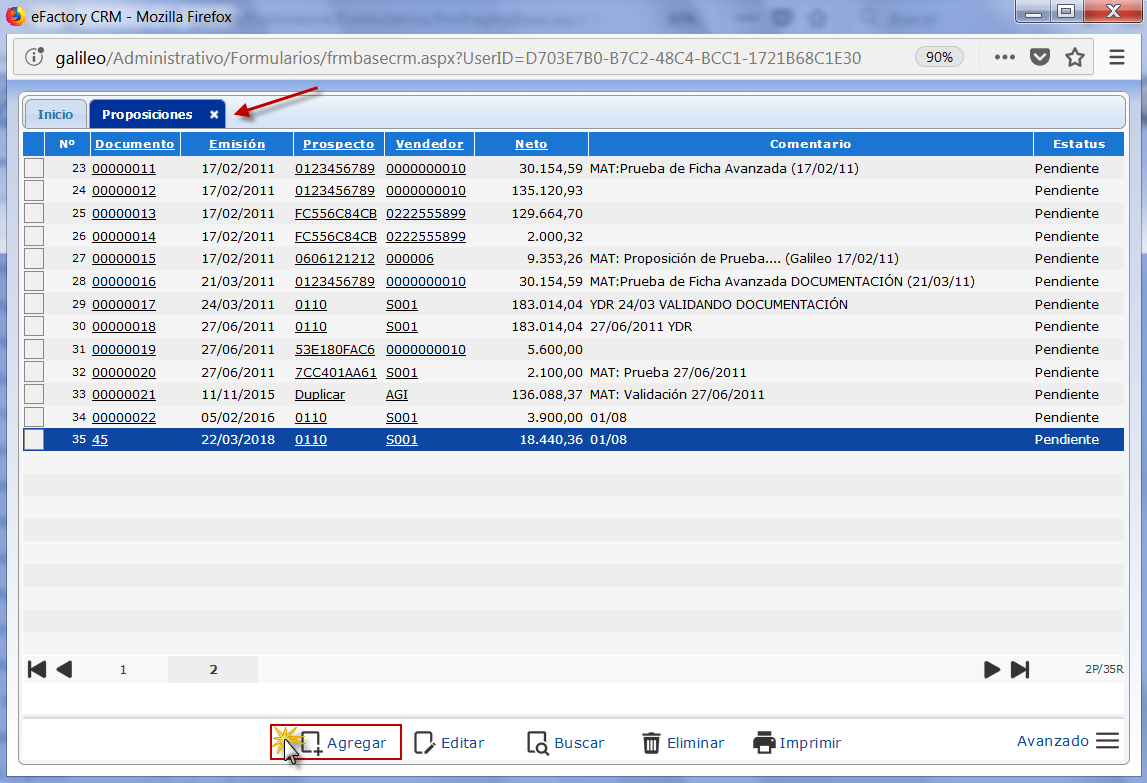Click the Imprimir printer icon
The height and width of the screenshot is (783, 1147).
pyautogui.click(x=764, y=743)
